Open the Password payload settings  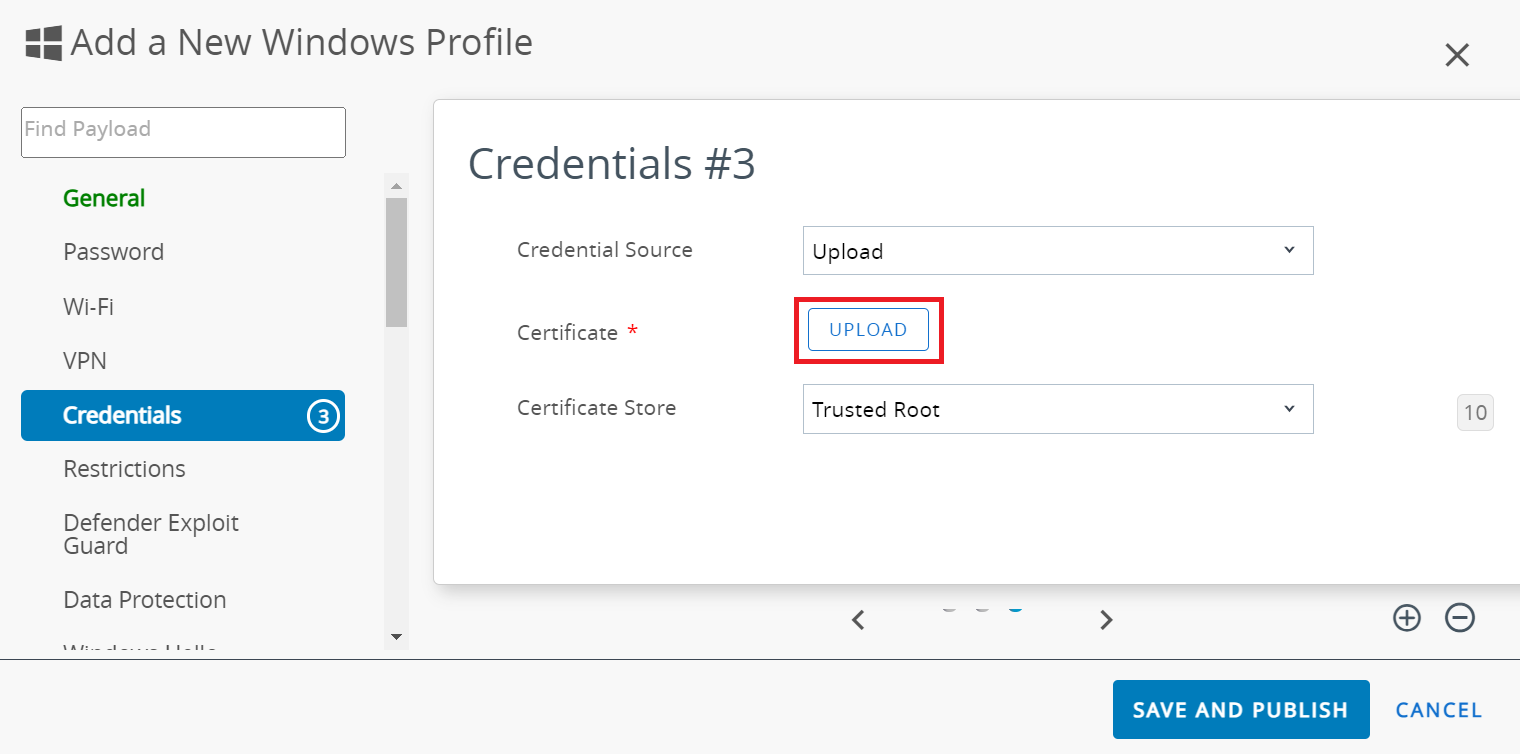point(113,252)
